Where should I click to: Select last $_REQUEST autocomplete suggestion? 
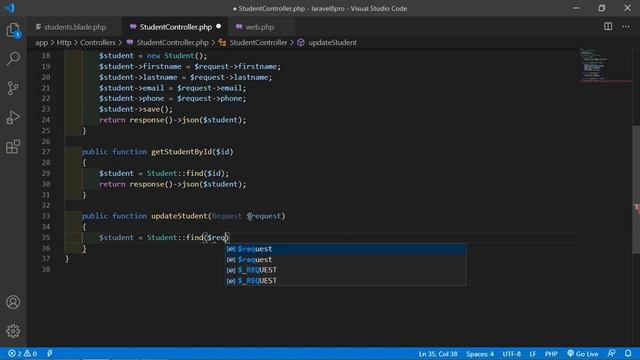345,281
